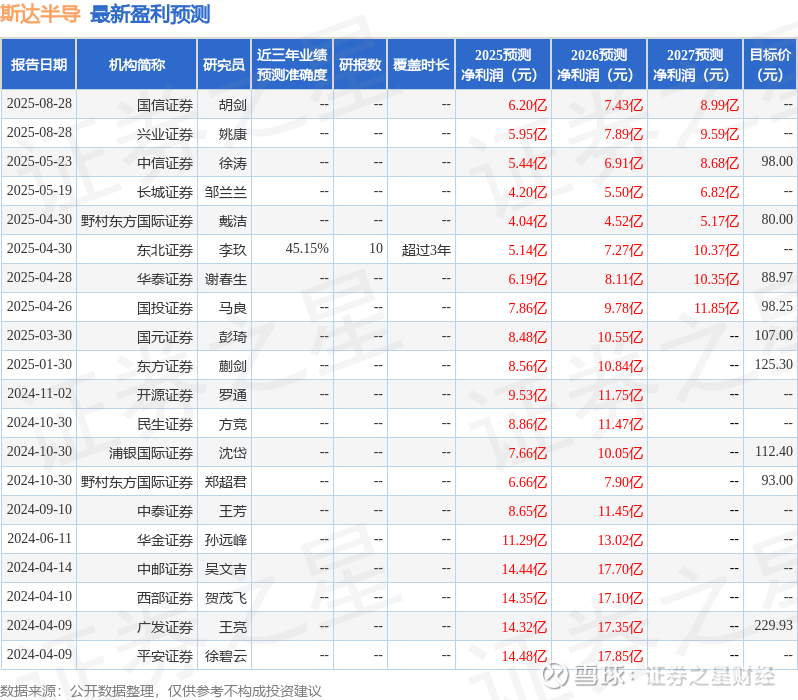Screen dimensions: 798x700
Task: Click researcher name 郑超君
Action: pos(225,483)
